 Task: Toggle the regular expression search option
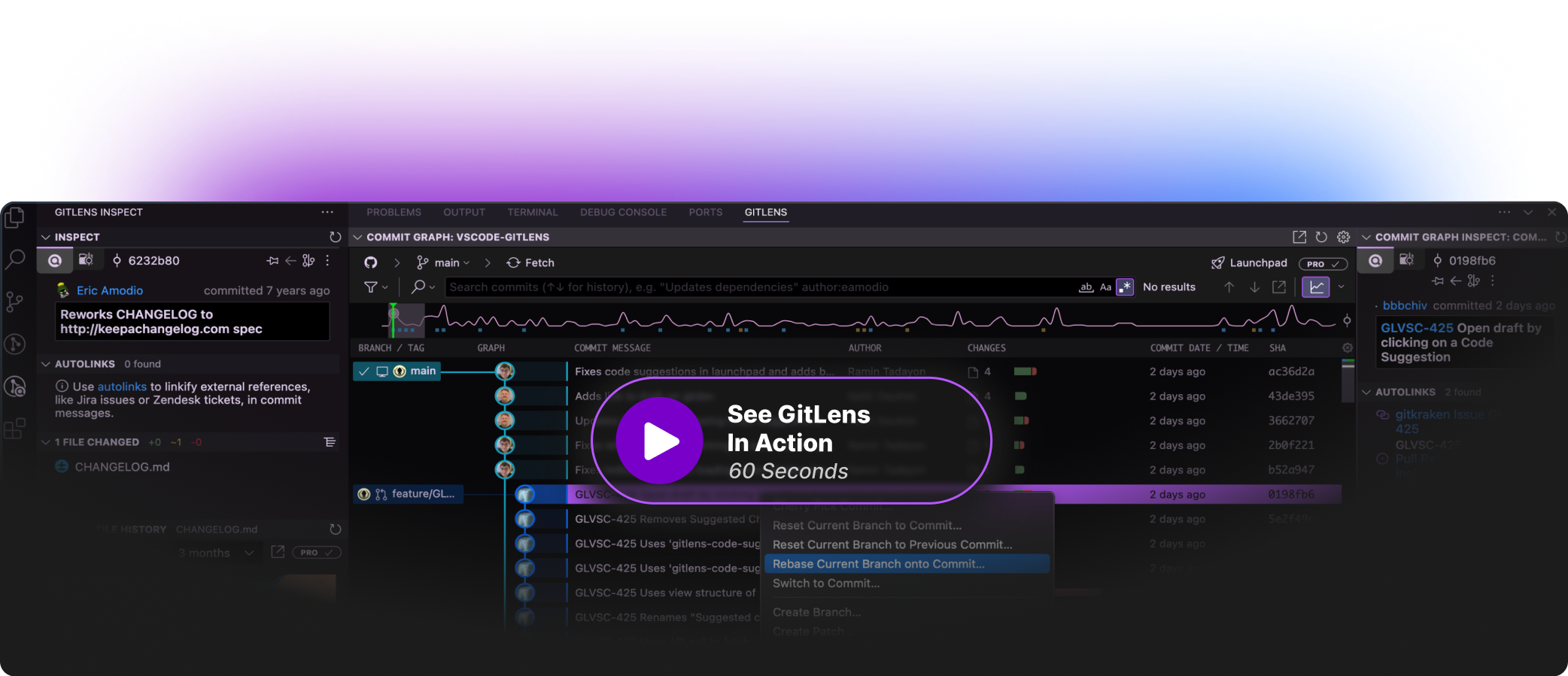[1125, 287]
